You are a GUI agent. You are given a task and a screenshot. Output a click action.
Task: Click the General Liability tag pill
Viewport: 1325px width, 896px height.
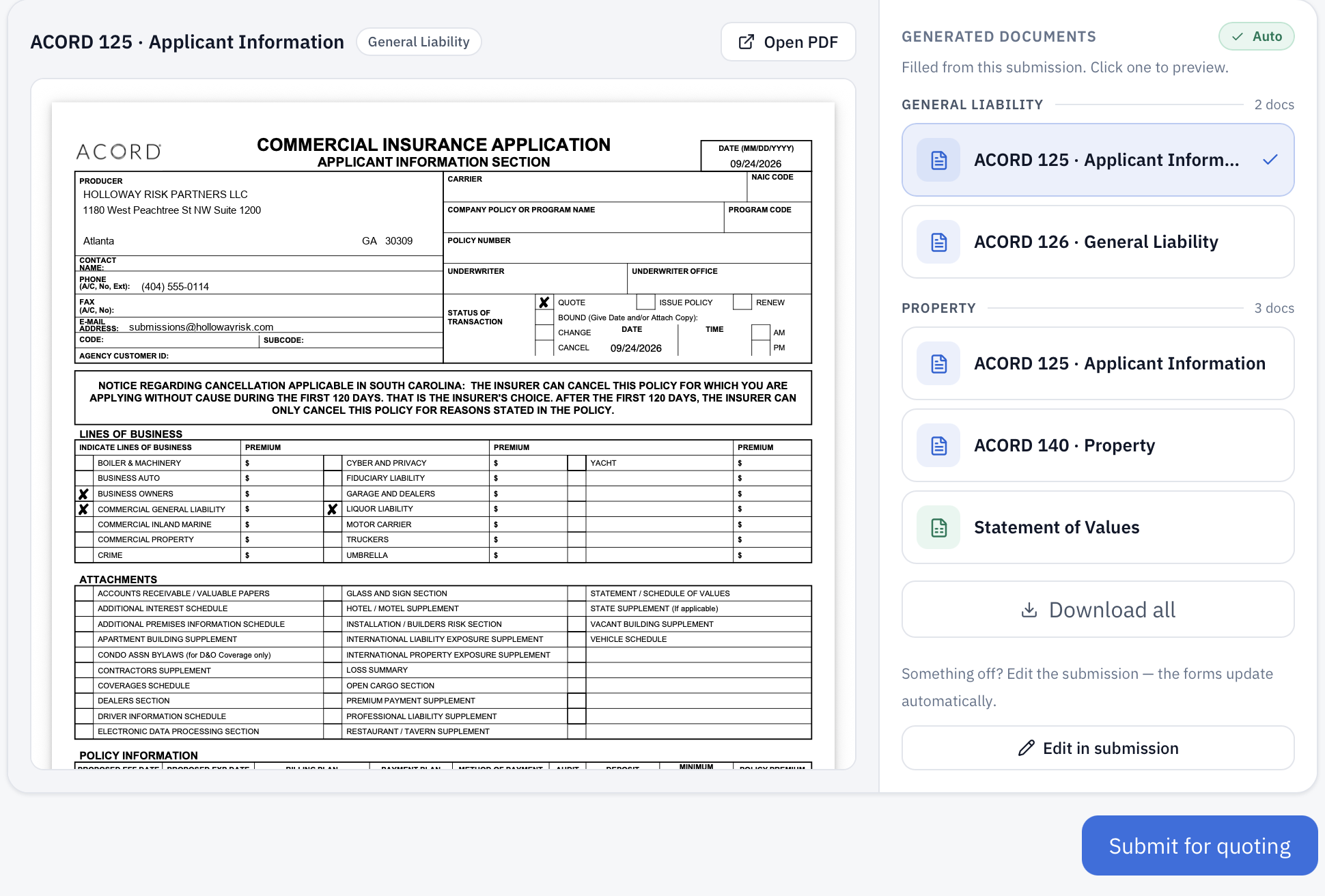tap(419, 42)
